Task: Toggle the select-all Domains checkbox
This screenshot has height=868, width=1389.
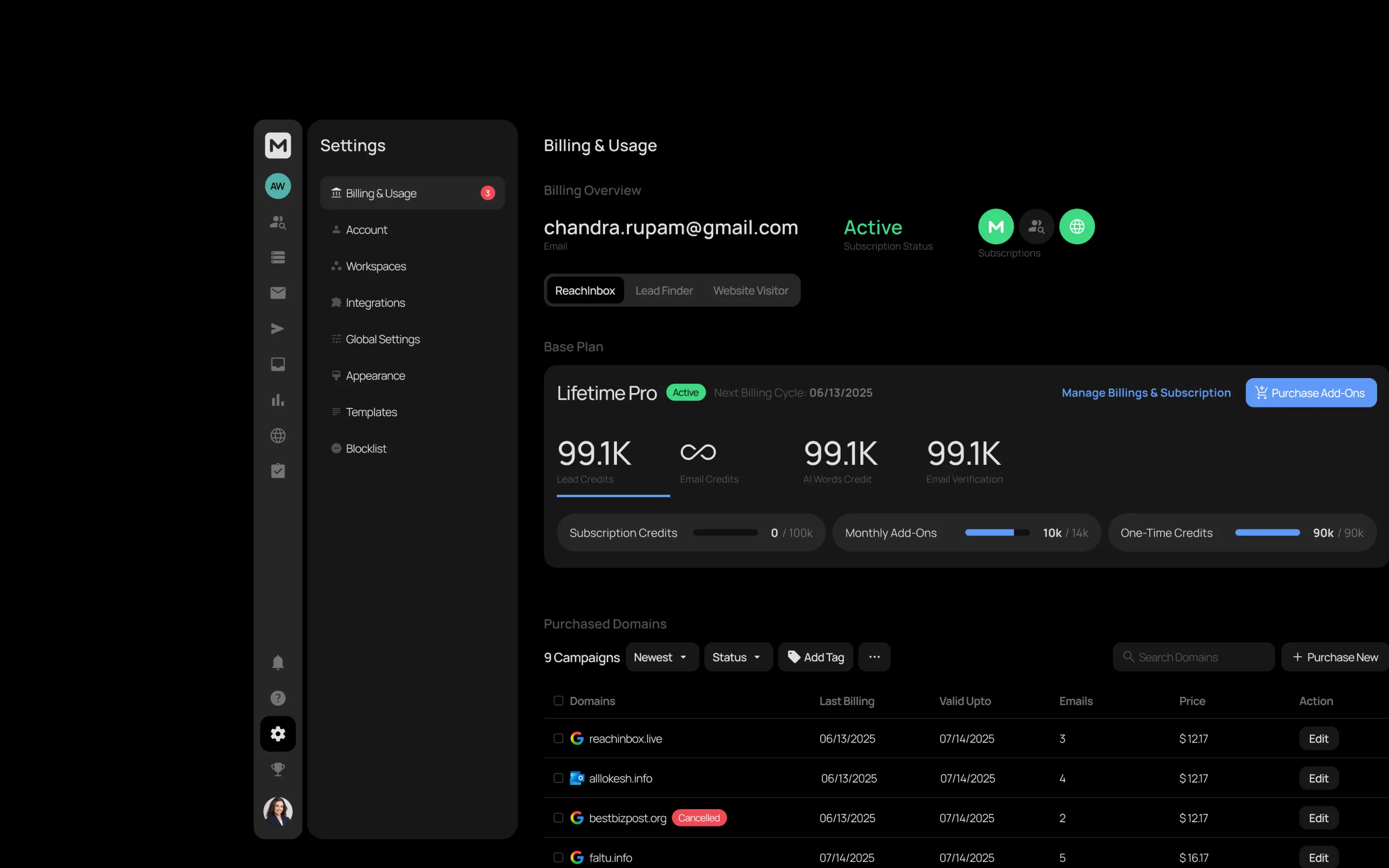Action: point(558,700)
